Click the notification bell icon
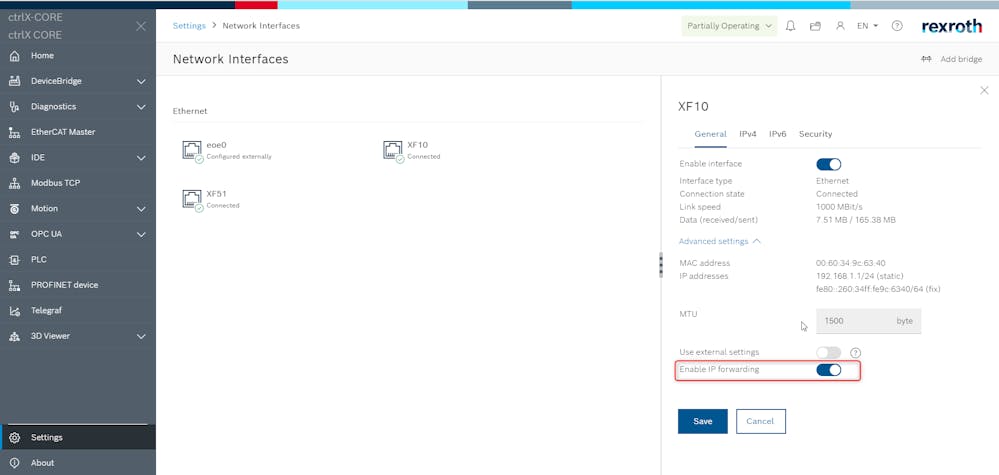Image resolution: width=999 pixels, height=475 pixels. coord(790,26)
